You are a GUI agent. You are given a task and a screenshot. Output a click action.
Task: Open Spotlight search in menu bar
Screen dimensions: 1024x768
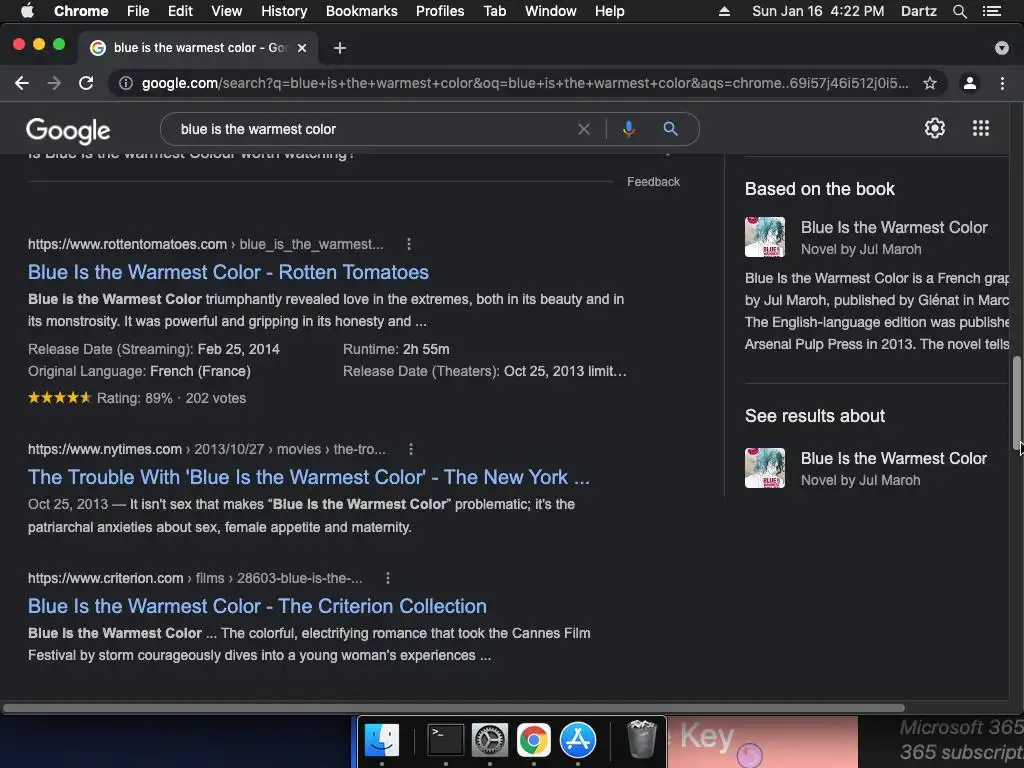click(x=959, y=11)
